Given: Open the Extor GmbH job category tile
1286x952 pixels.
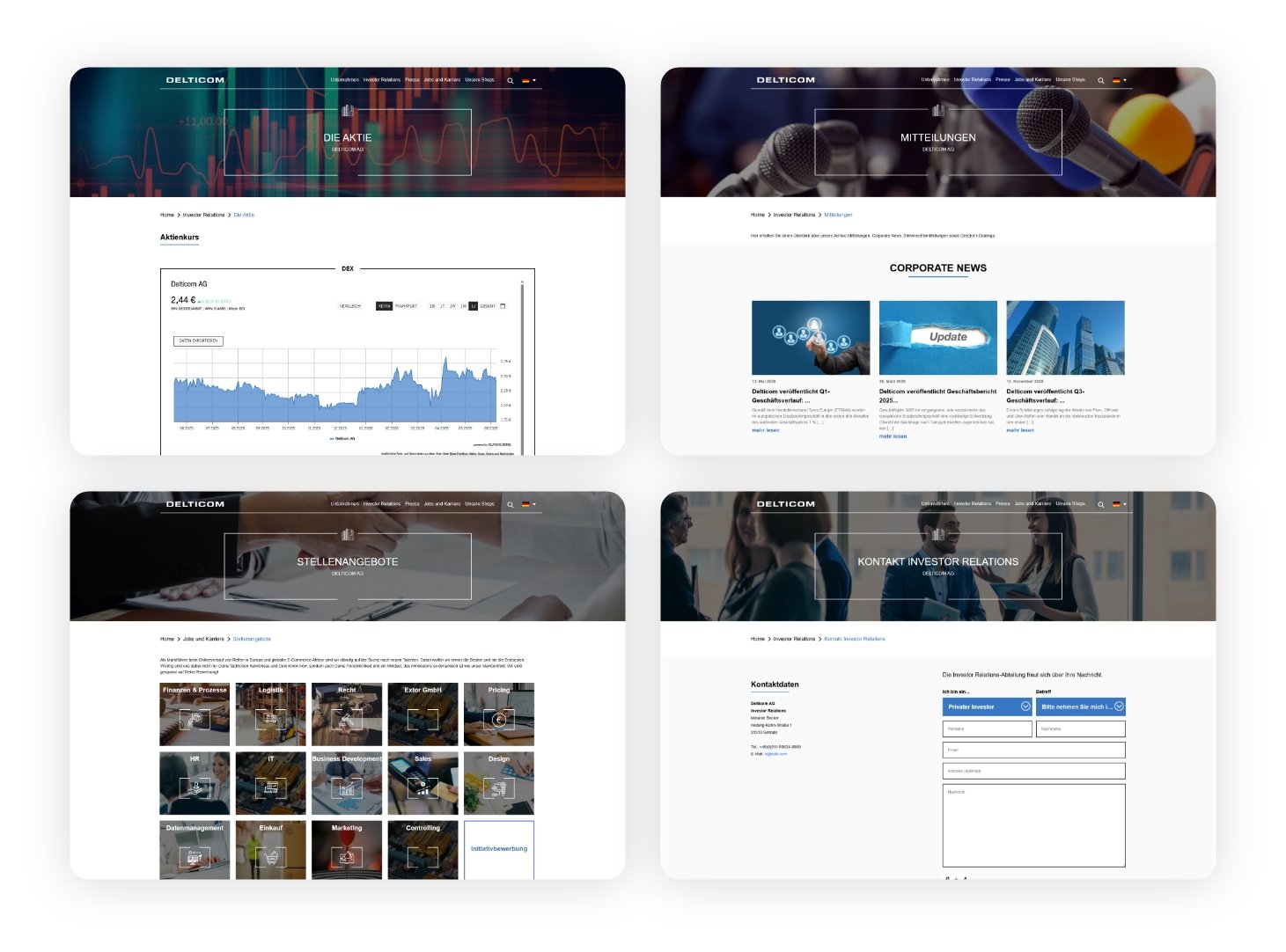Looking at the screenshot, I should point(423,714).
